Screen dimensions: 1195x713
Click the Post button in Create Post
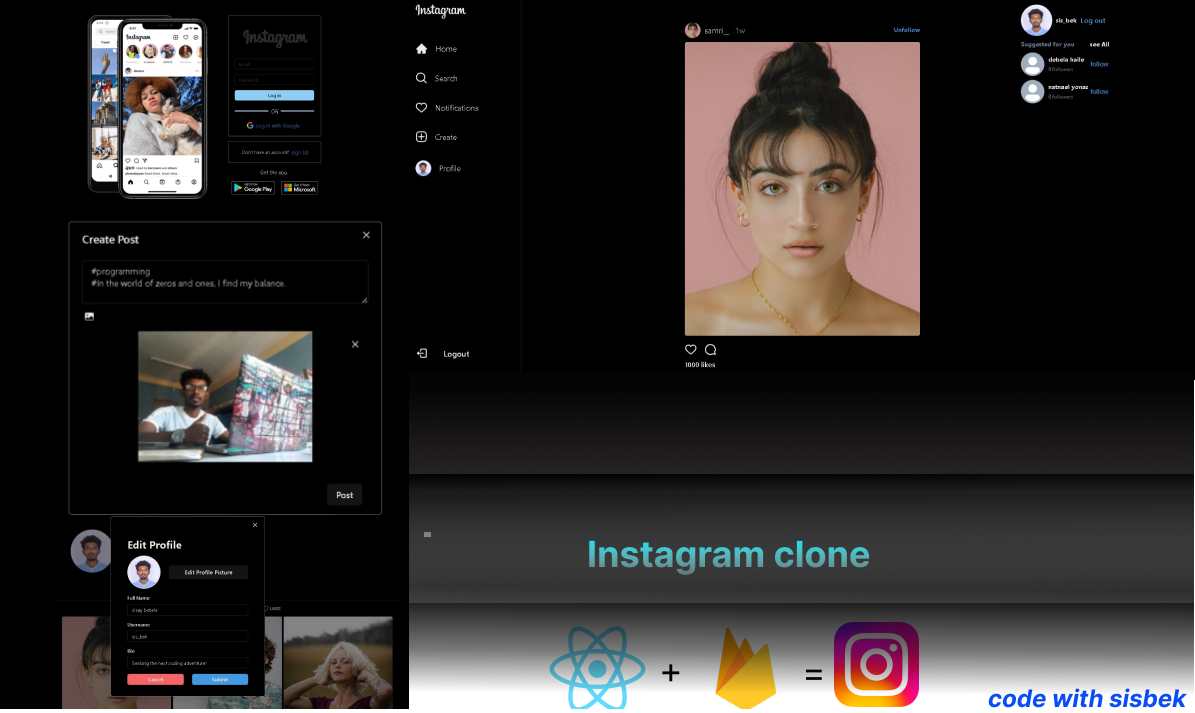point(344,495)
